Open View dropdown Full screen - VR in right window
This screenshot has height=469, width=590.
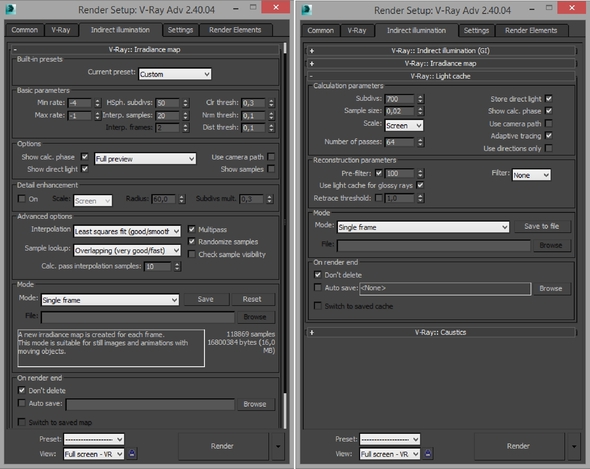(x=389, y=454)
